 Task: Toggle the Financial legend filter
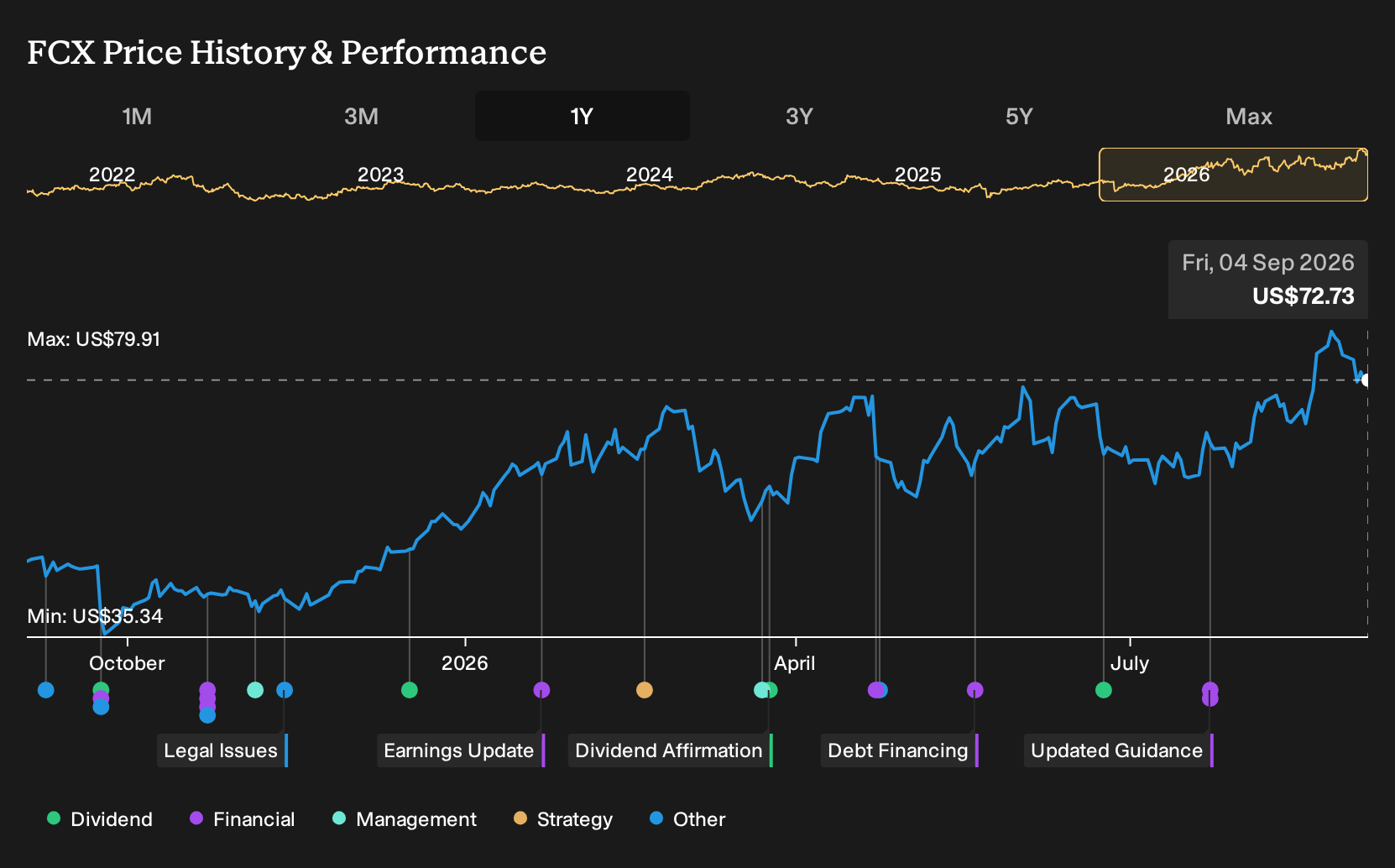coord(242,819)
